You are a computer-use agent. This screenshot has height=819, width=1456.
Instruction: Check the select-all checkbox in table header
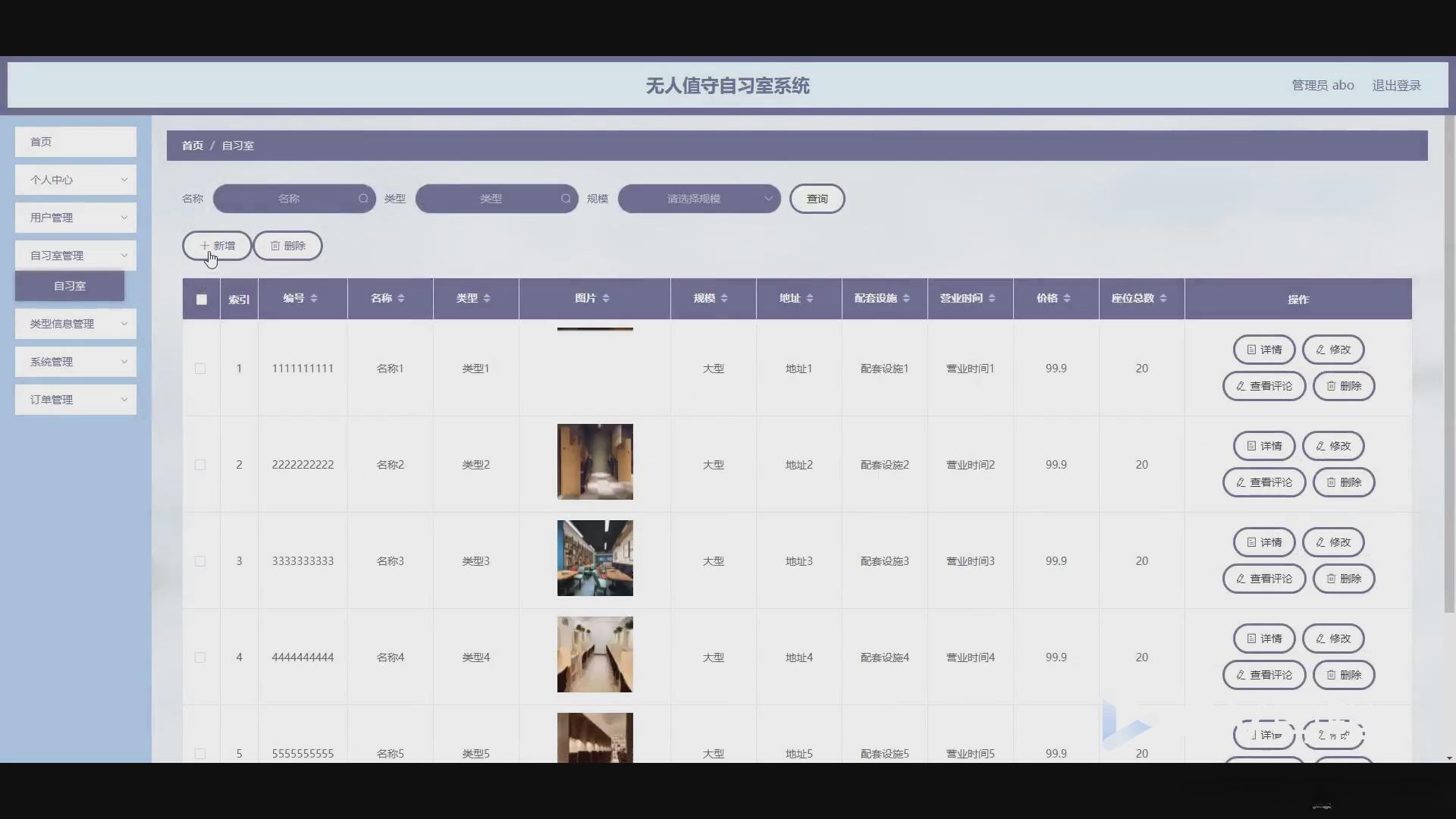tap(201, 299)
